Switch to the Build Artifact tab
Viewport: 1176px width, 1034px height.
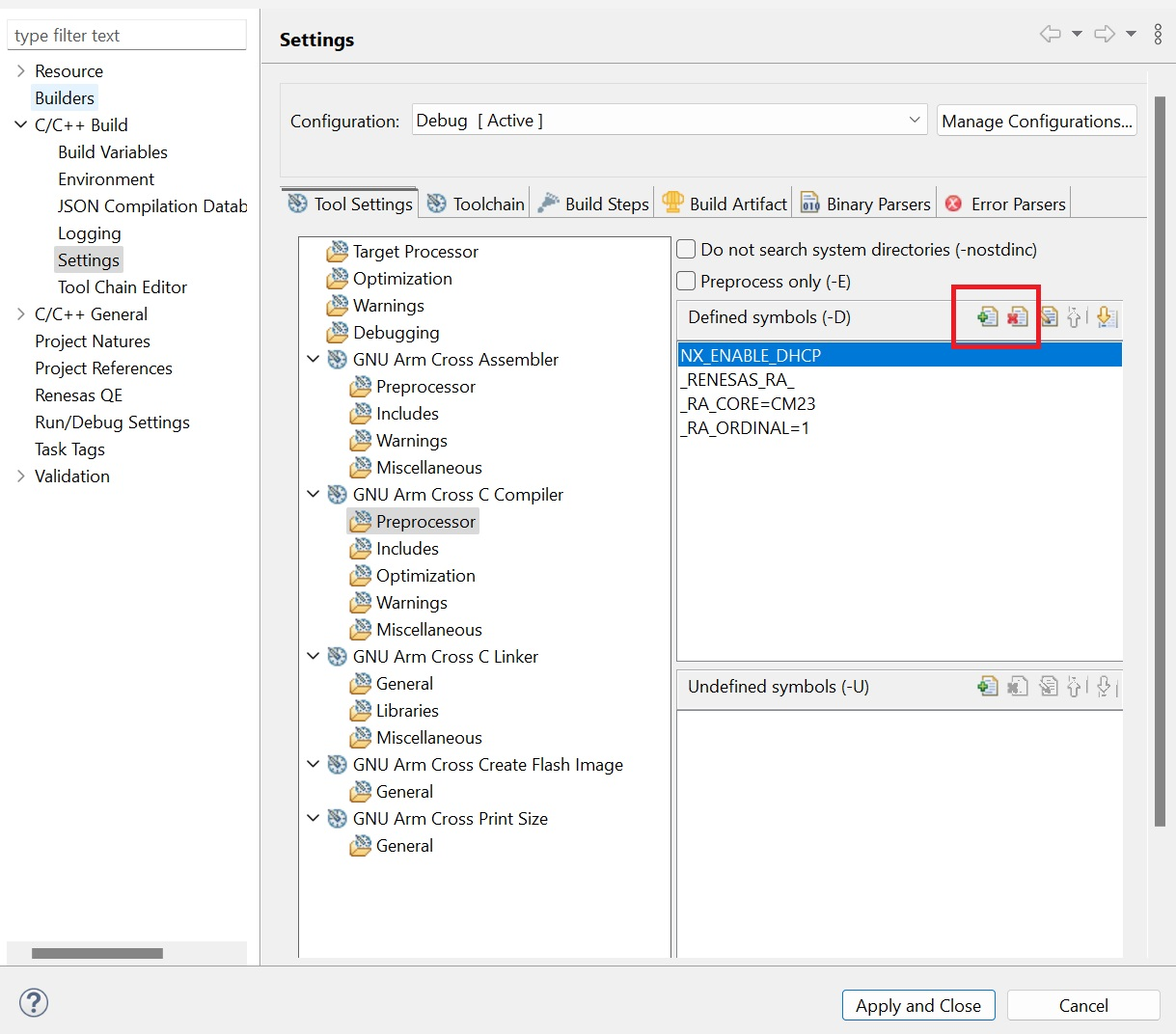(725, 204)
